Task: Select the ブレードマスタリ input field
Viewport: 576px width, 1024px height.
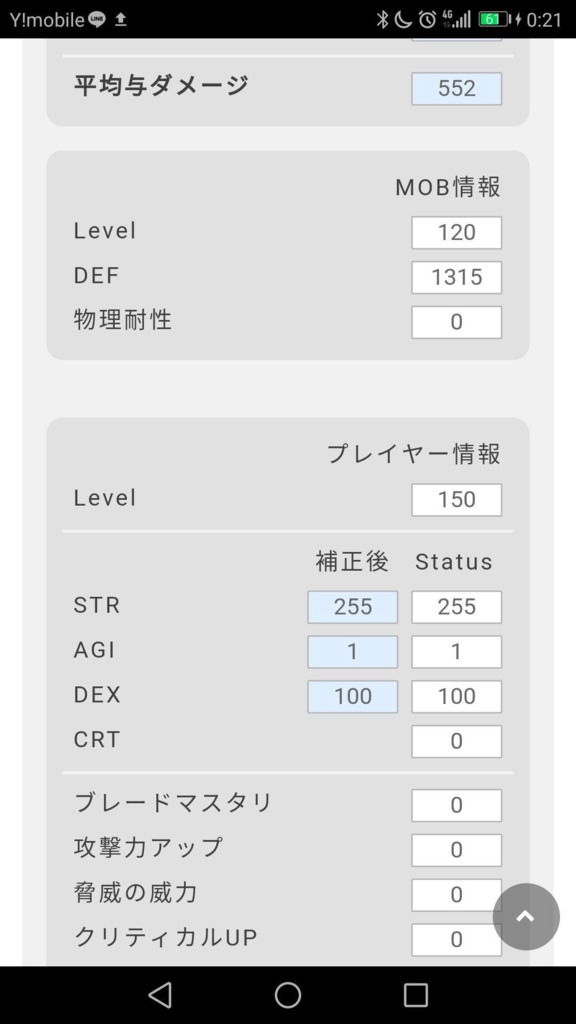Action: (456, 805)
